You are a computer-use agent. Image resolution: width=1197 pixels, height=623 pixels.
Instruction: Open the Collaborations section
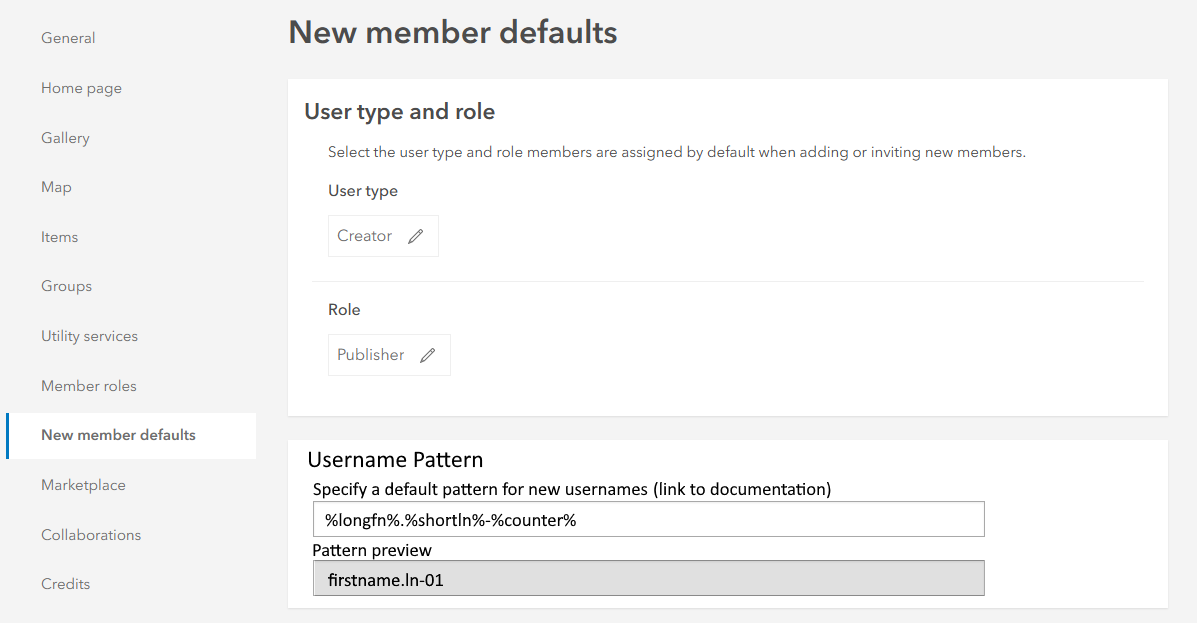pos(91,535)
